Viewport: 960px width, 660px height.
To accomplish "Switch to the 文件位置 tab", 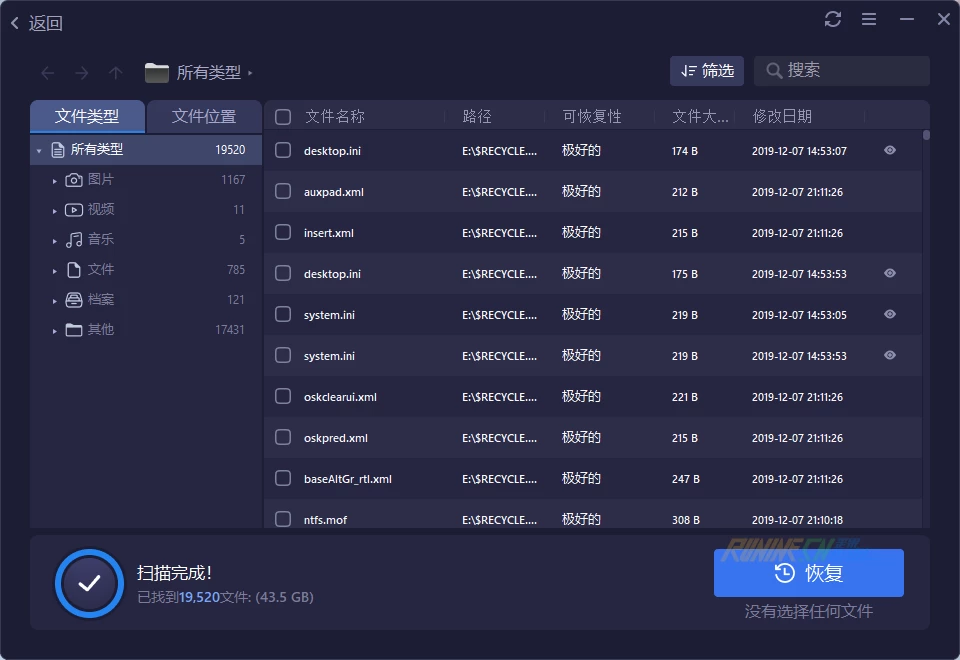I will click(204, 116).
